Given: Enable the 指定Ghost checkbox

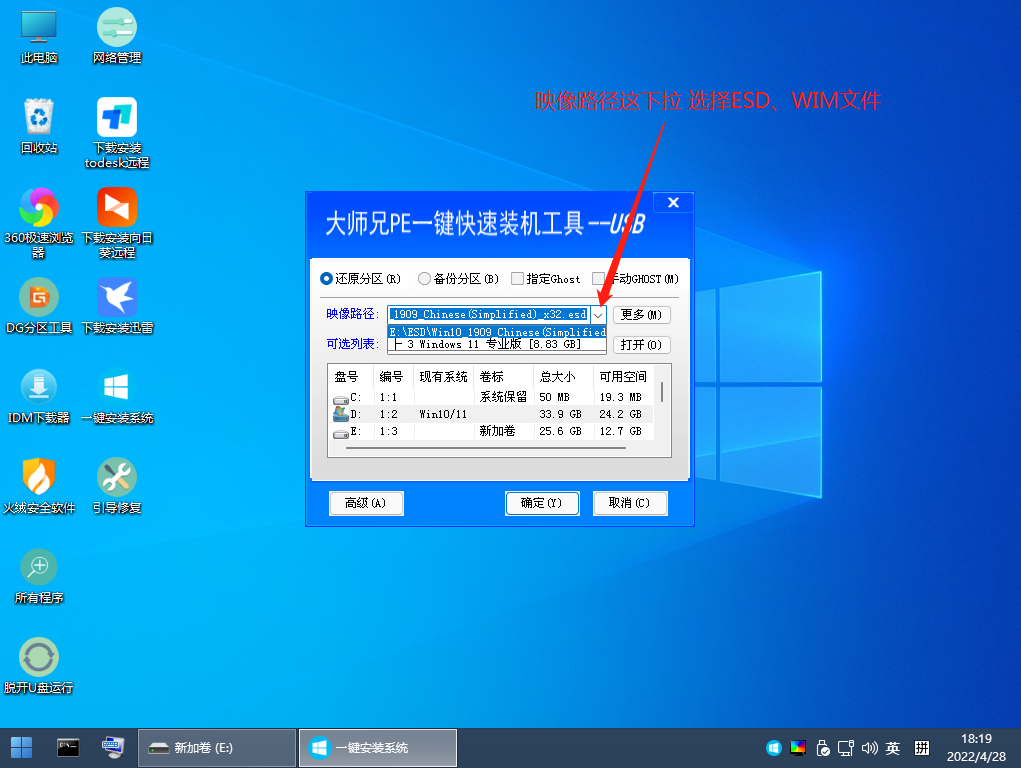Looking at the screenshot, I should pyautogui.click(x=518, y=279).
